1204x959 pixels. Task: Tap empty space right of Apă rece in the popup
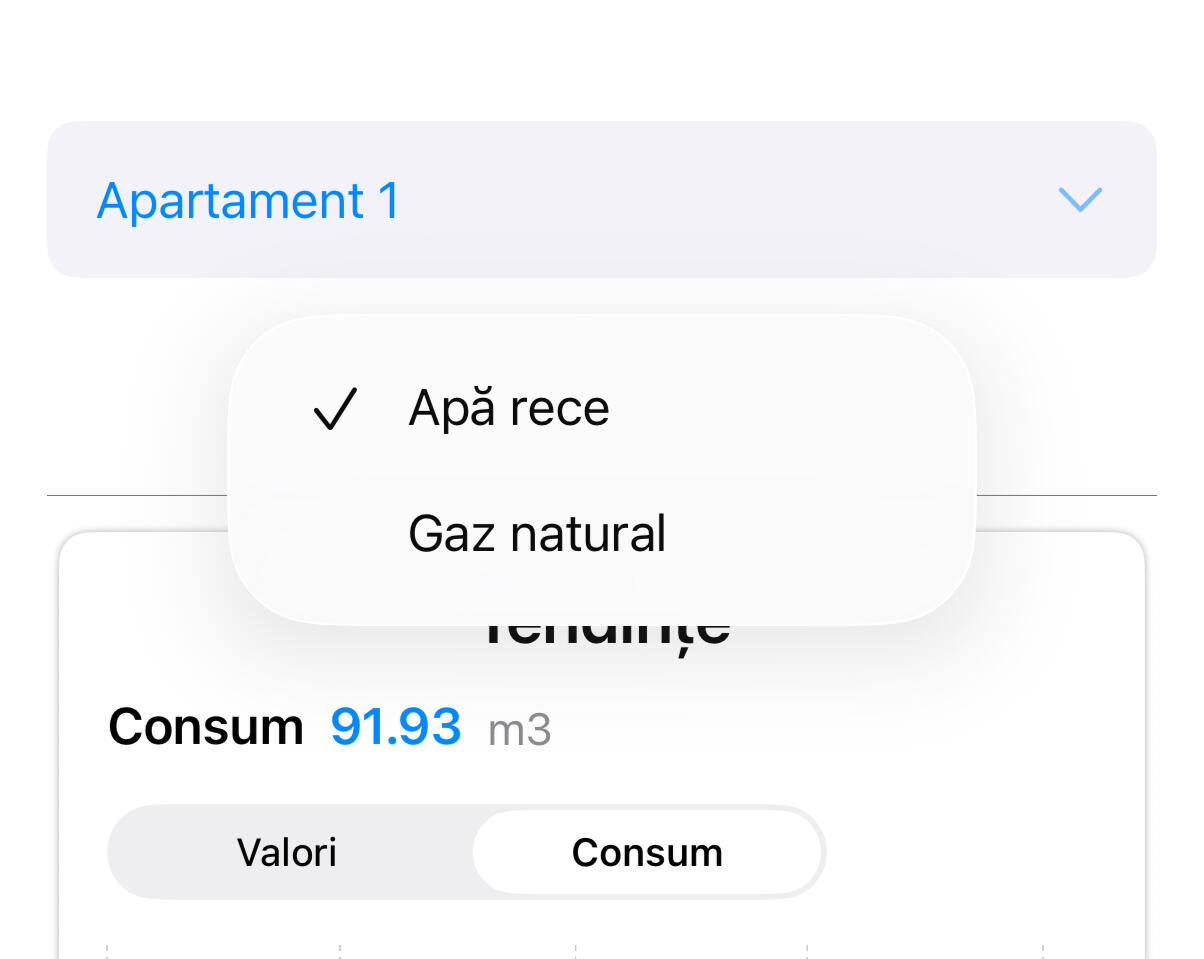coord(800,409)
